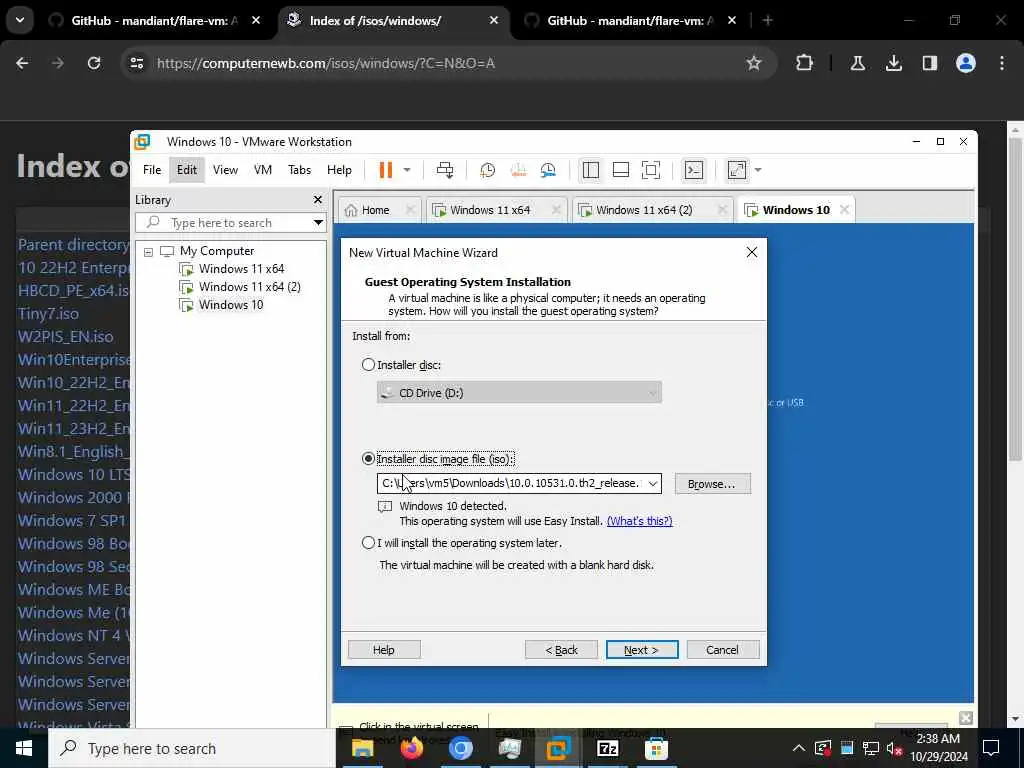Open the CD Drive (D:) dropdown
1024x768 pixels.
[519, 392]
